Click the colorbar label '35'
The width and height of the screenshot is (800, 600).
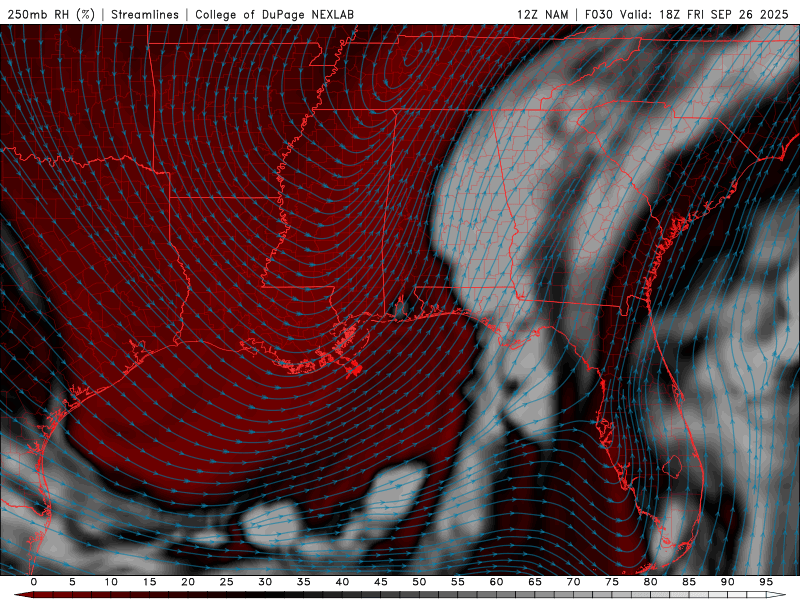pyautogui.click(x=304, y=582)
